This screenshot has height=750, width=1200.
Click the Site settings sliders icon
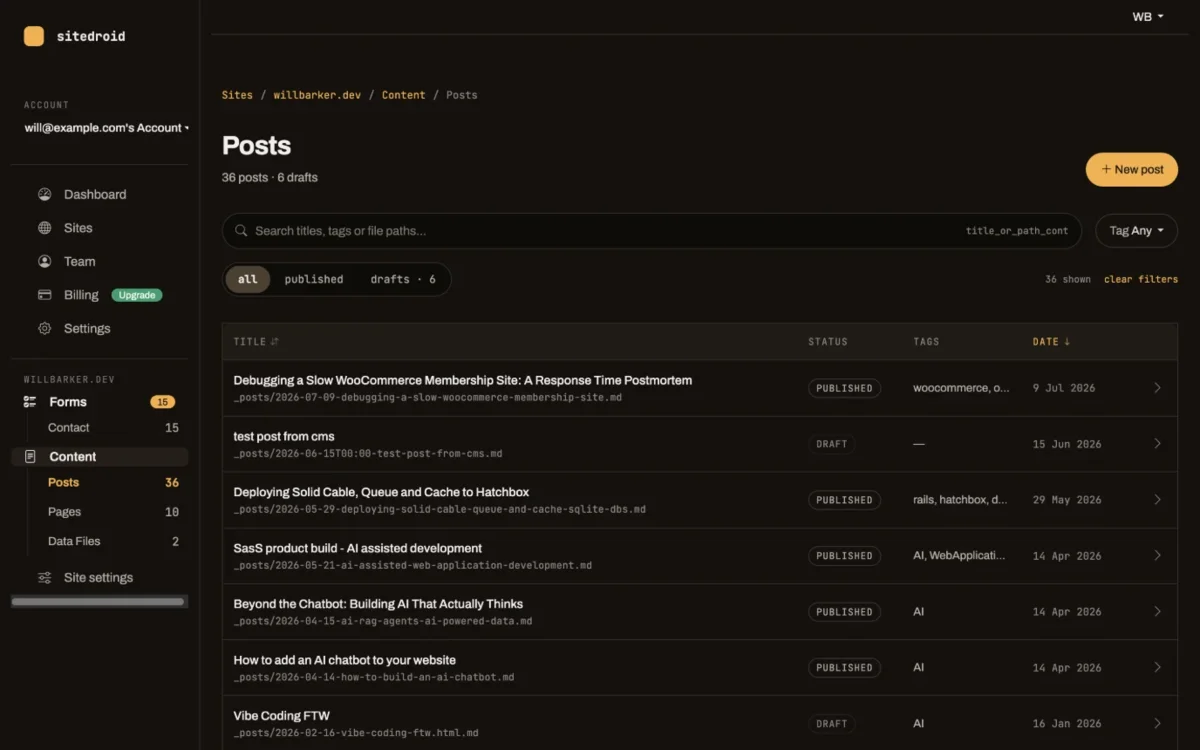44,577
